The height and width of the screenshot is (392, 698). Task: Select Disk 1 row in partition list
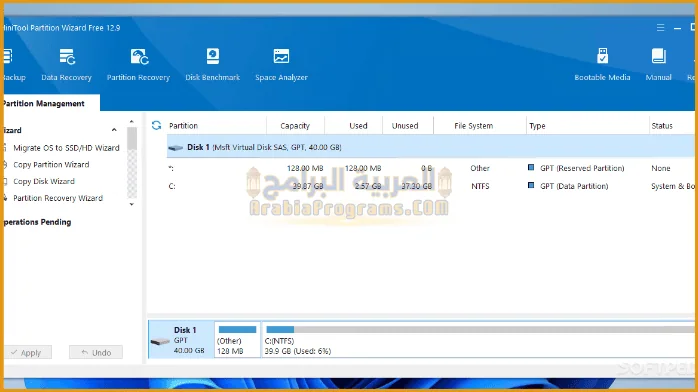point(430,147)
